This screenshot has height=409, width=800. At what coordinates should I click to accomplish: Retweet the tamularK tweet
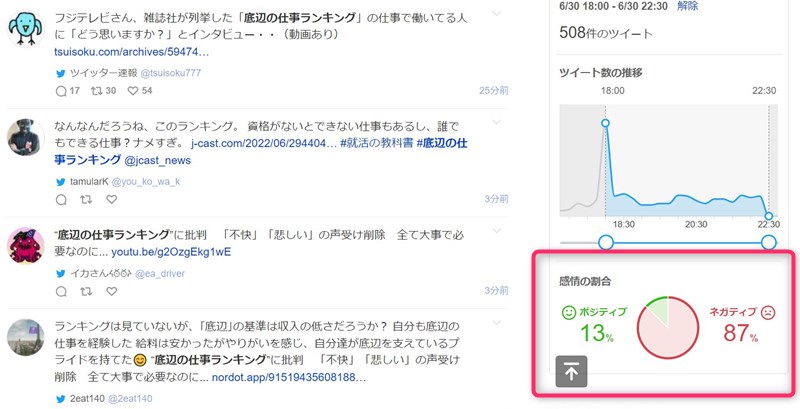[86, 199]
